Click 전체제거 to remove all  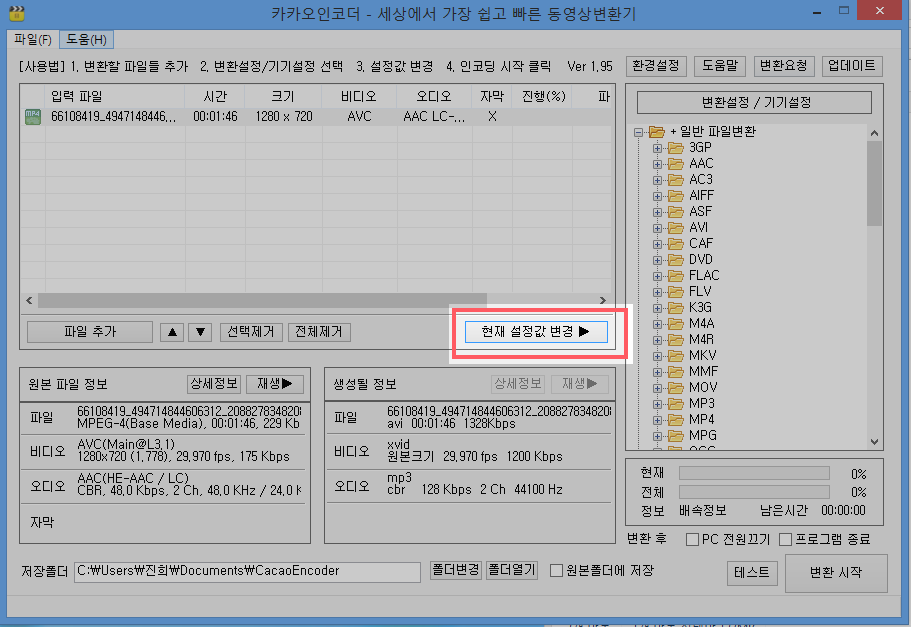pyautogui.click(x=319, y=332)
